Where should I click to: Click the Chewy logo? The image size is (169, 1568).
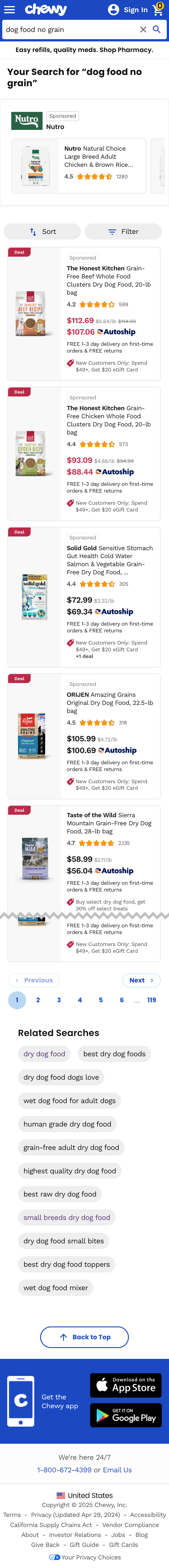[46, 10]
